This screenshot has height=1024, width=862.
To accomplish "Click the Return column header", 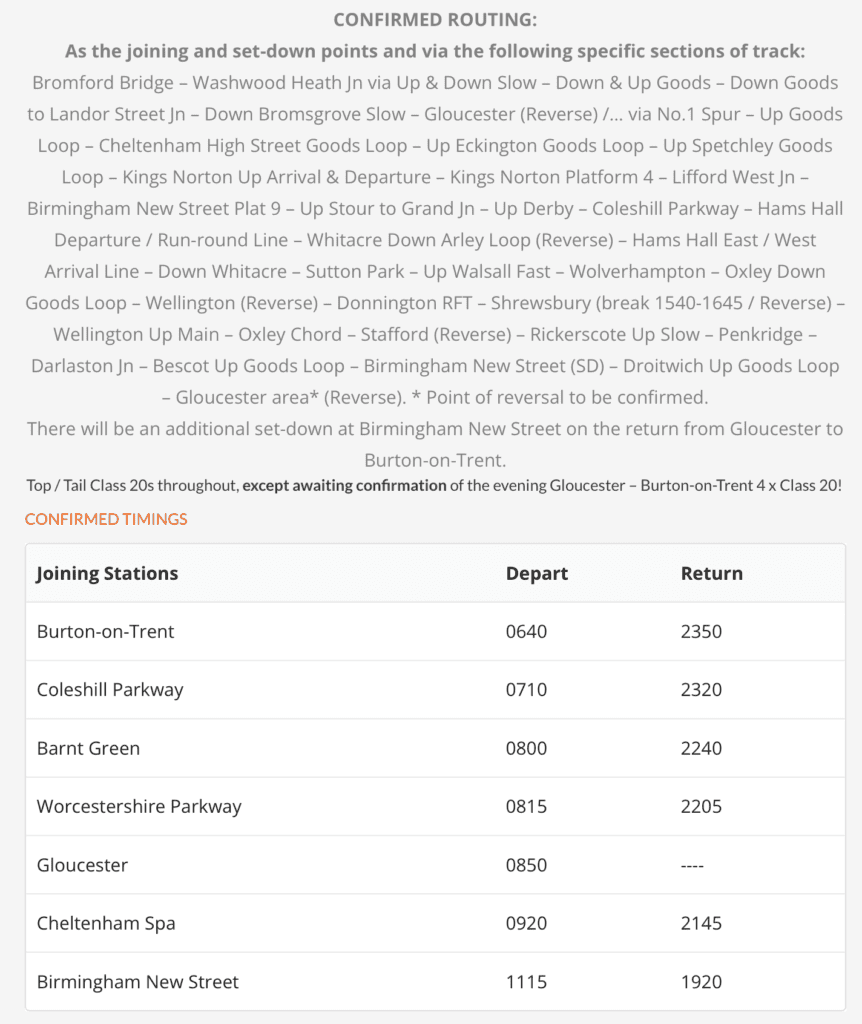I will pos(711,573).
